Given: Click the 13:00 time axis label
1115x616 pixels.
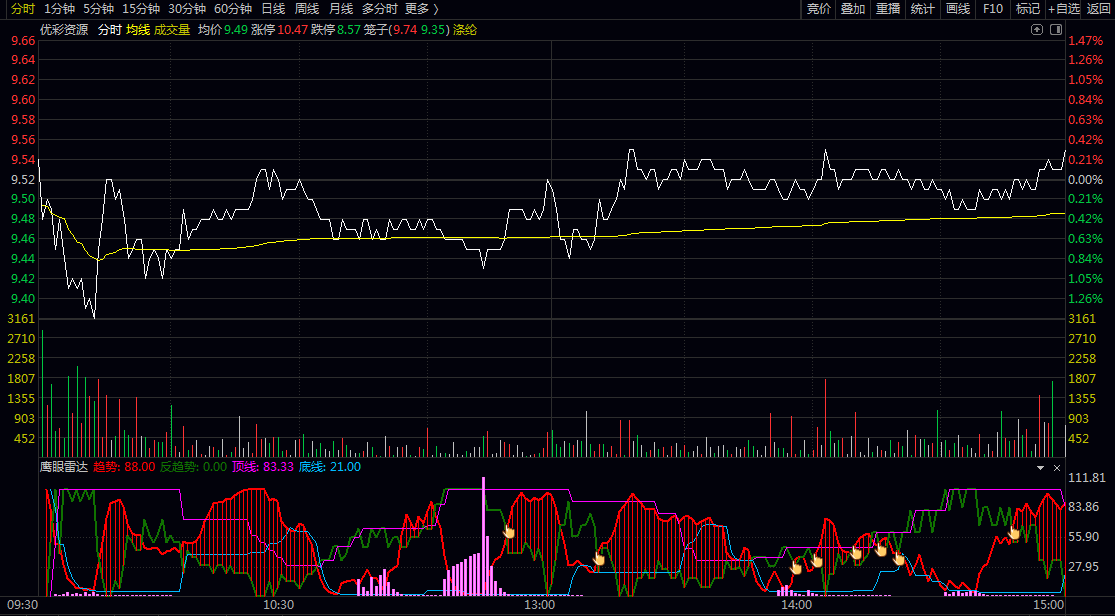Looking at the screenshot, I should coord(539,605).
